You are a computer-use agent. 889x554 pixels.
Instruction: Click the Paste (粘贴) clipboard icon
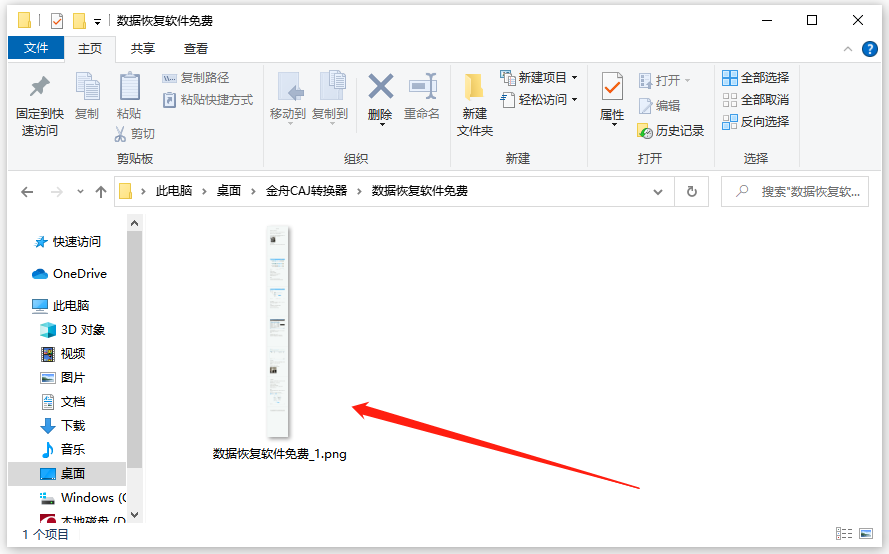(x=129, y=88)
